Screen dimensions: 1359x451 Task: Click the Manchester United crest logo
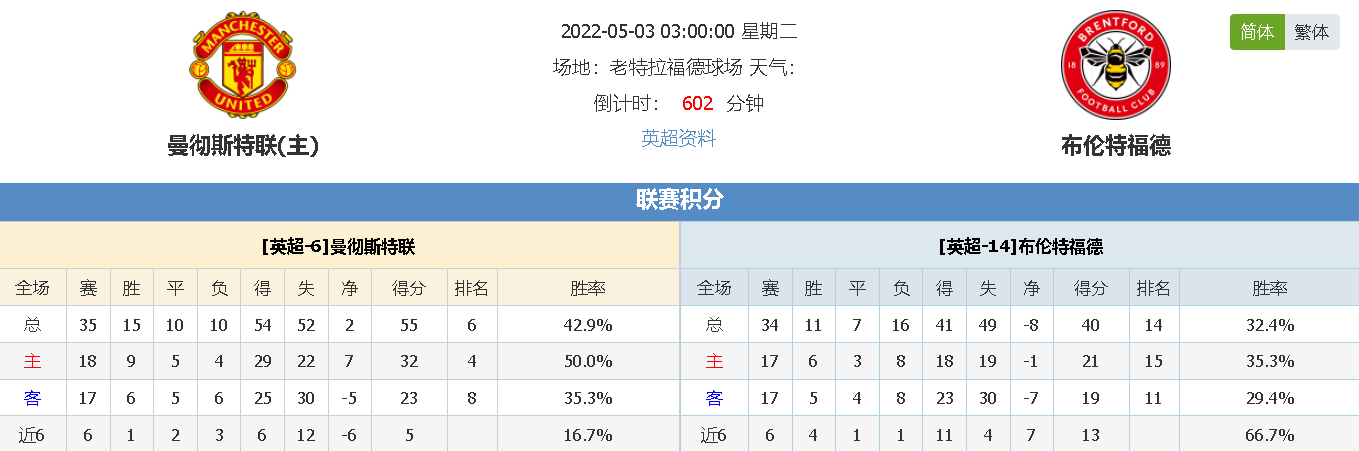[243, 66]
